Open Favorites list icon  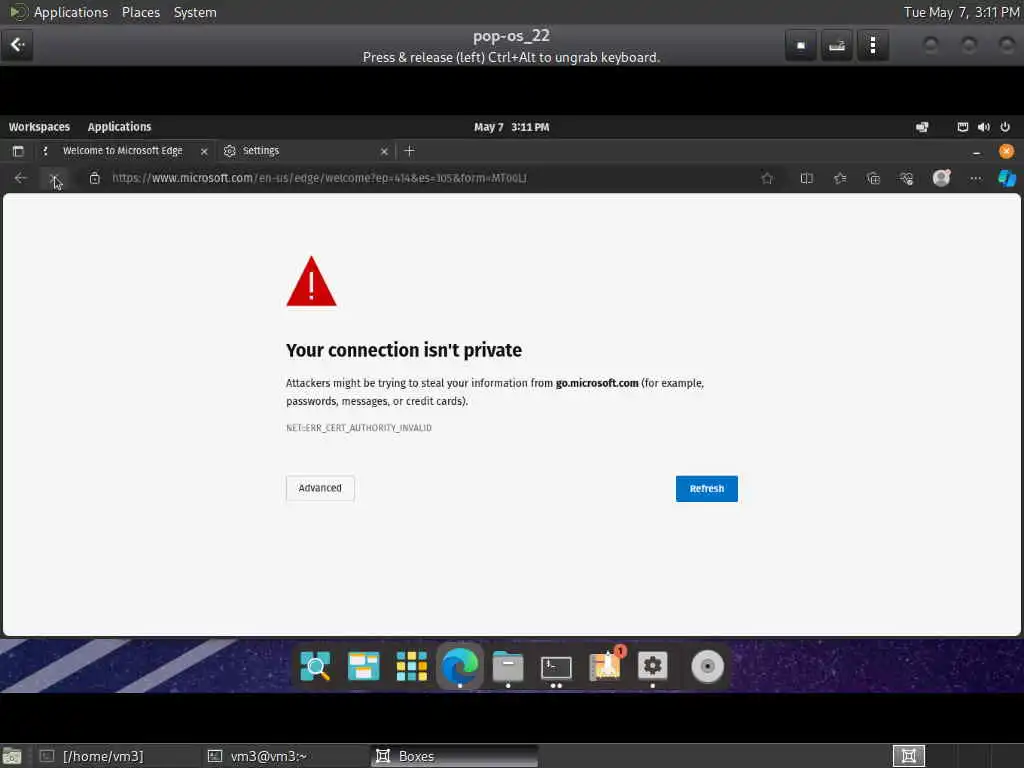(840, 178)
